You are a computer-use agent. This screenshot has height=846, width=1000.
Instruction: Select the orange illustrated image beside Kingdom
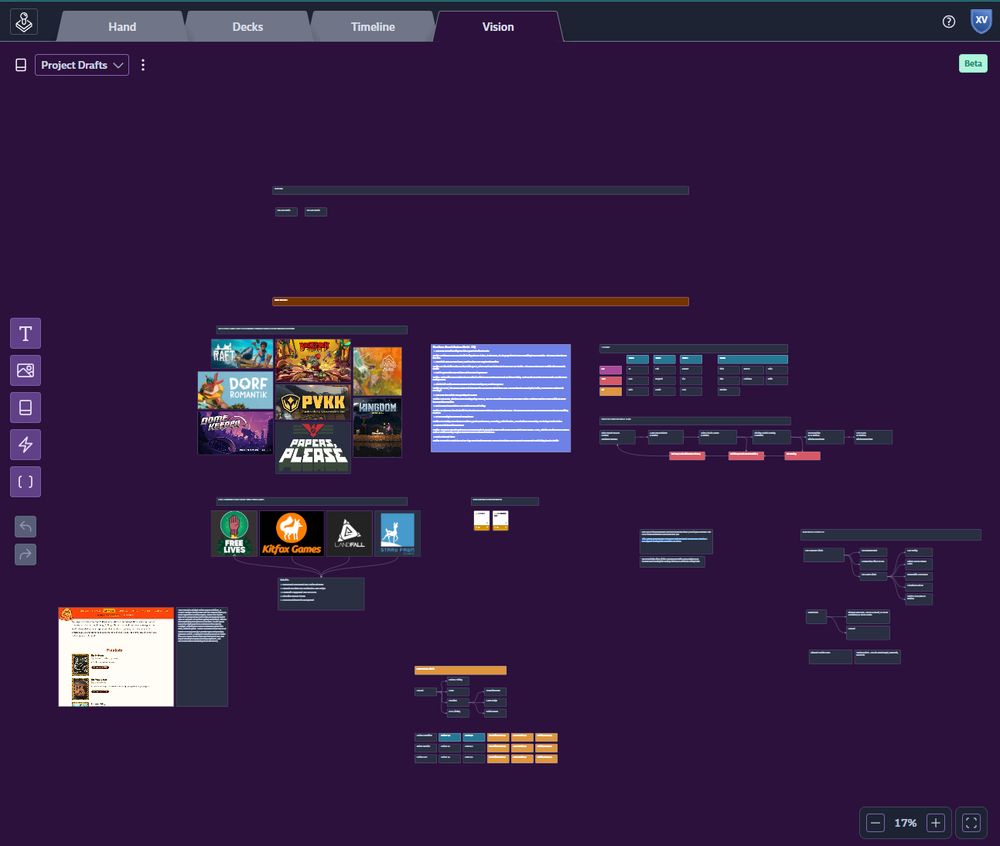click(x=378, y=372)
